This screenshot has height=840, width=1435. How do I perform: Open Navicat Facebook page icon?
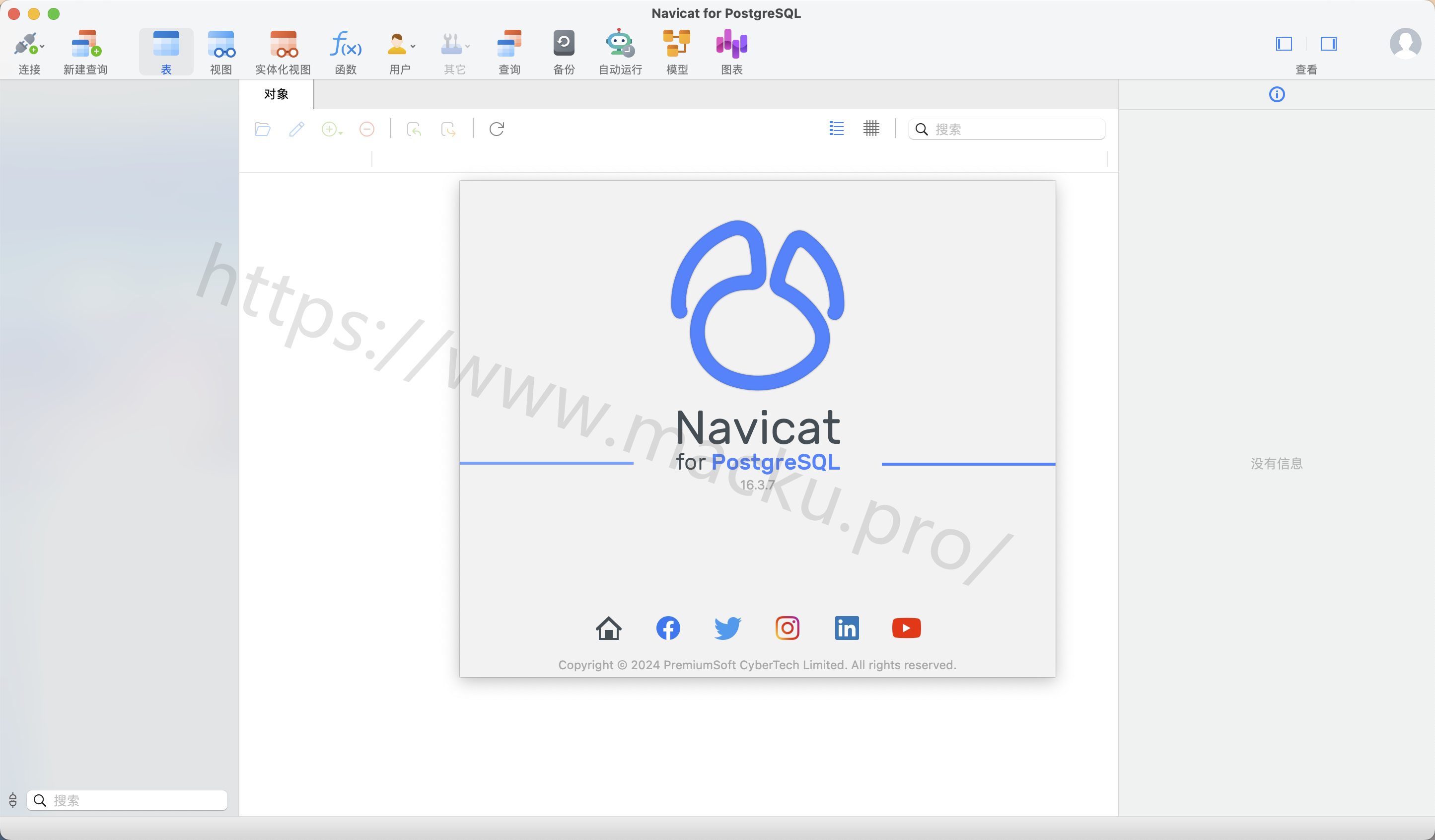tap(668, 628)
